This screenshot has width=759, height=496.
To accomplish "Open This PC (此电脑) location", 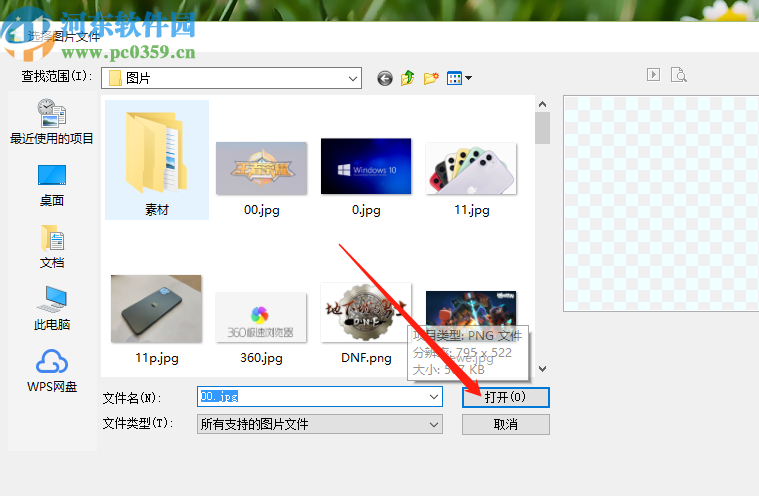I will point(52,308).
